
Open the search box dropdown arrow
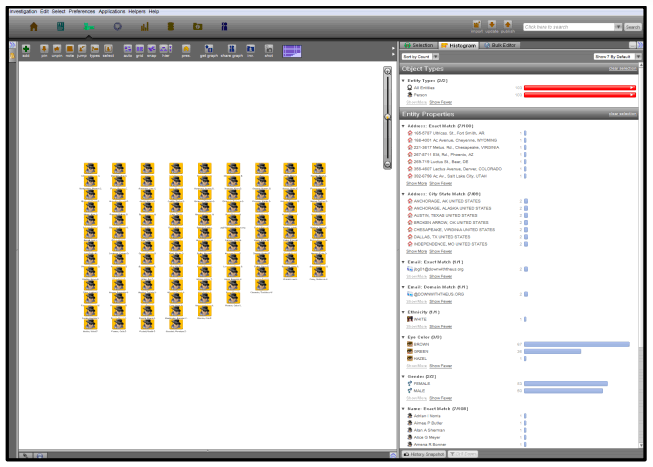point(618,27)
